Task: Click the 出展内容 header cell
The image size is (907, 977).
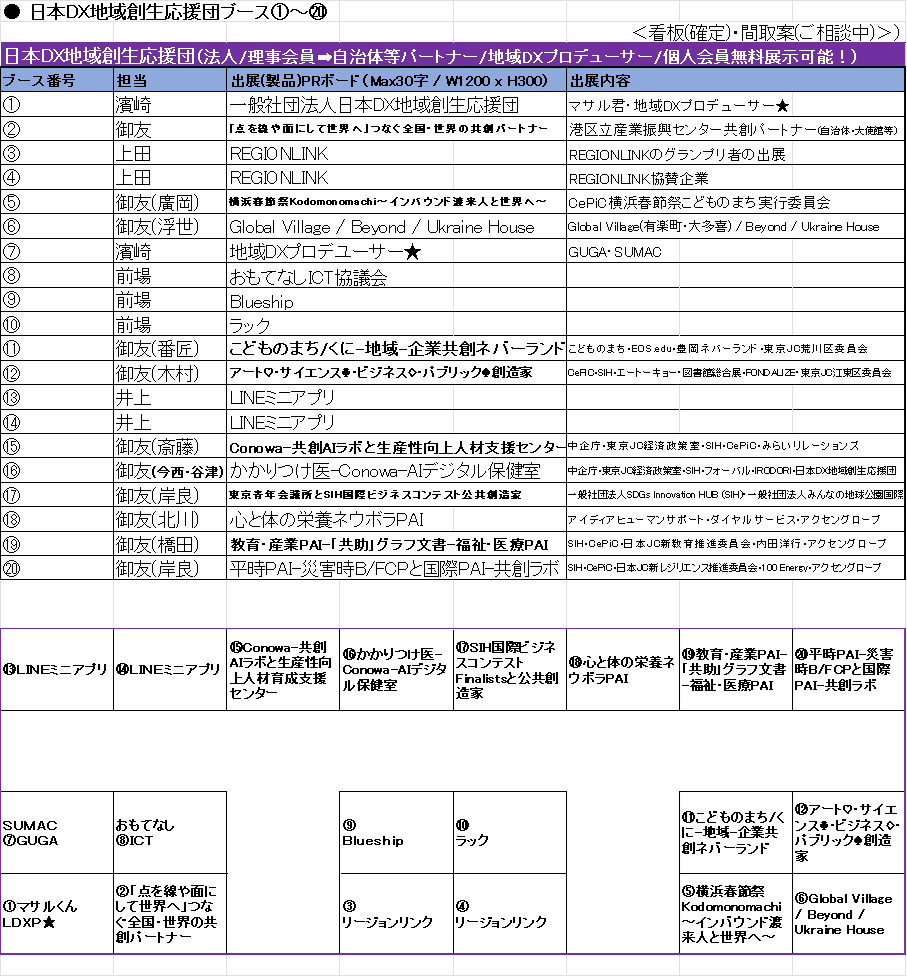Action: tap(735, 81)
